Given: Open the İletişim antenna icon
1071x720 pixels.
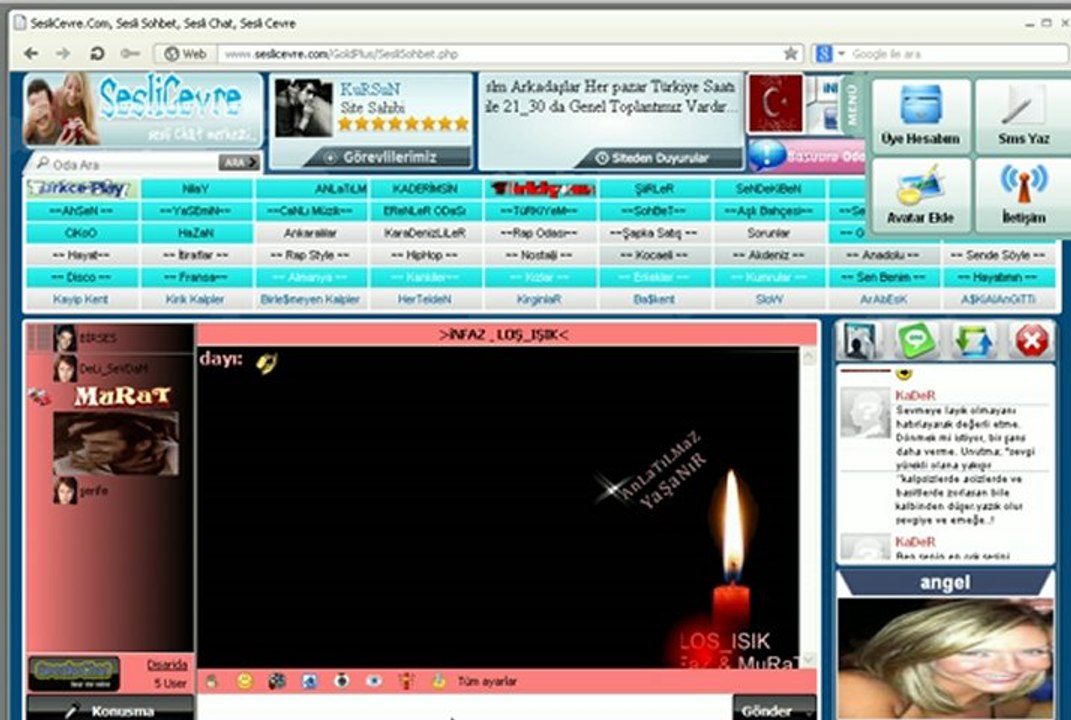Looking at the screenshot, I should (1023, 195).
